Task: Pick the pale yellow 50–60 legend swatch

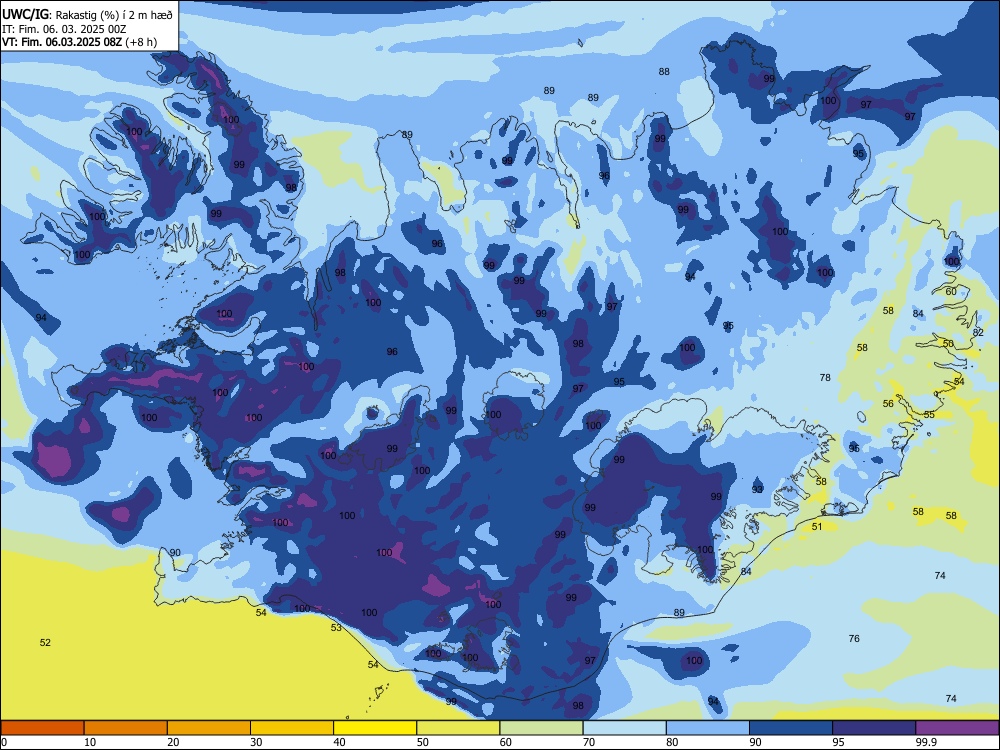Action: coord(458,728)
